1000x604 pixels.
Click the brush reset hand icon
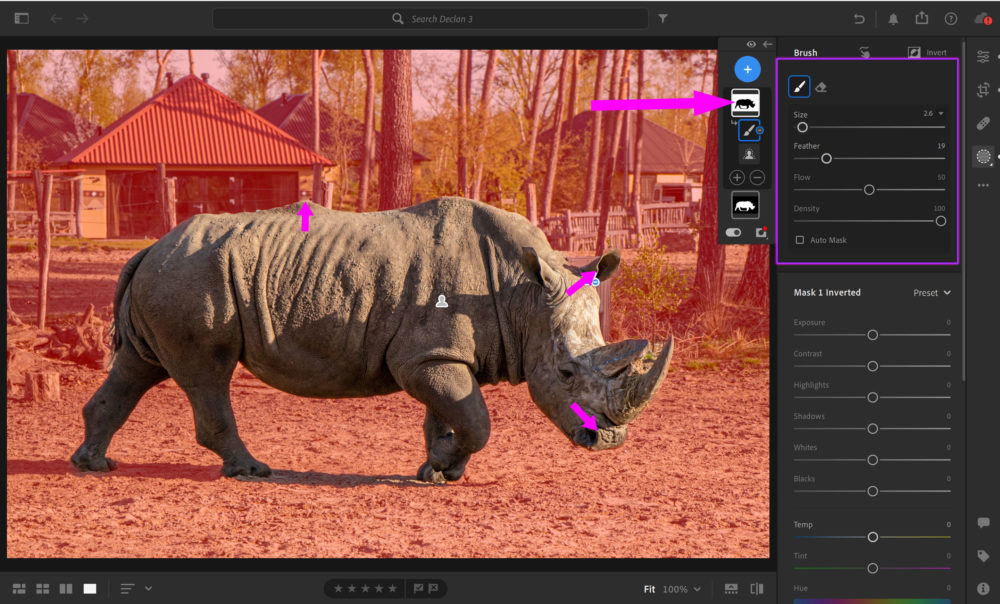click(864, 52)
